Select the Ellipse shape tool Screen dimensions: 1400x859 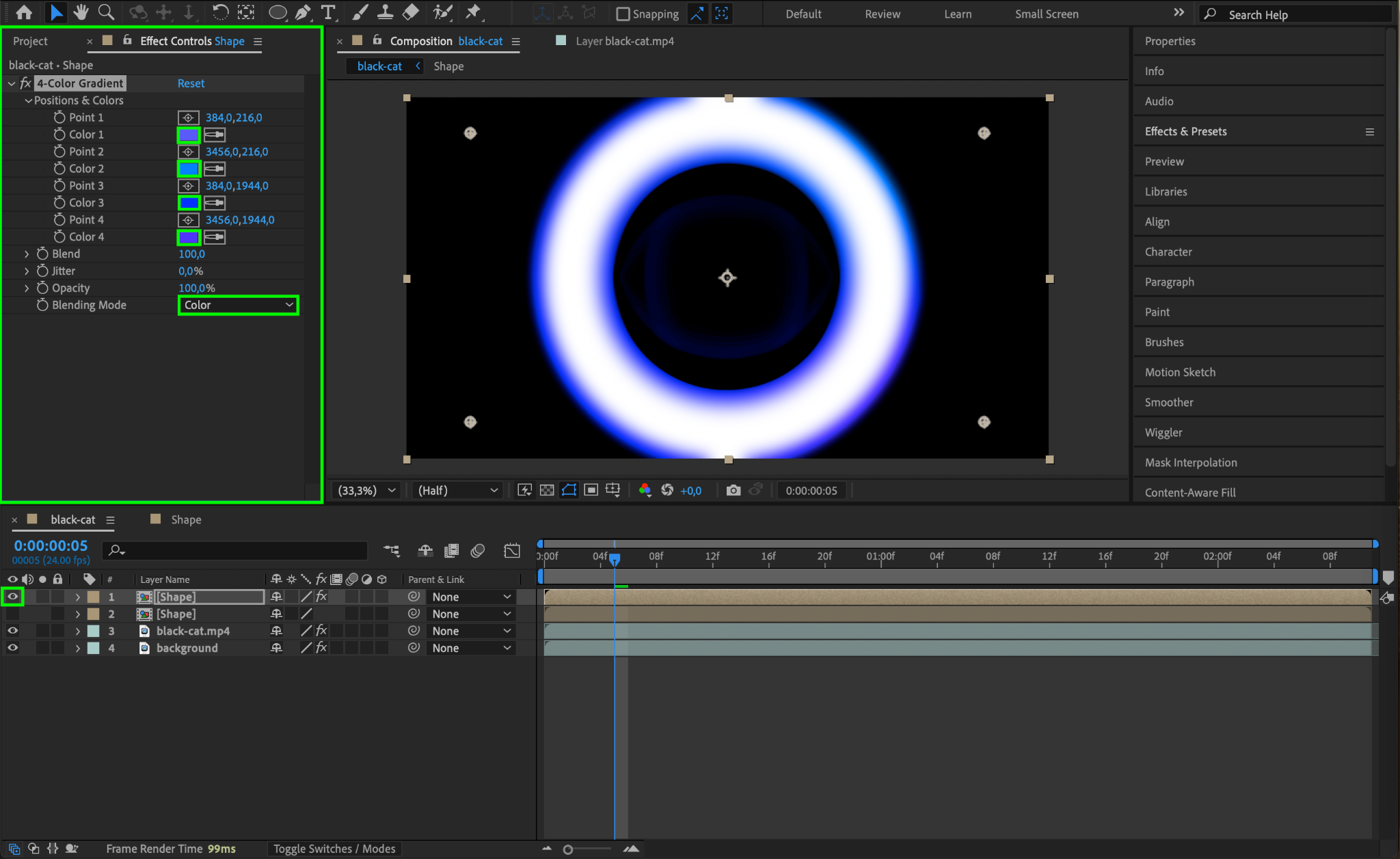[277, 12]
